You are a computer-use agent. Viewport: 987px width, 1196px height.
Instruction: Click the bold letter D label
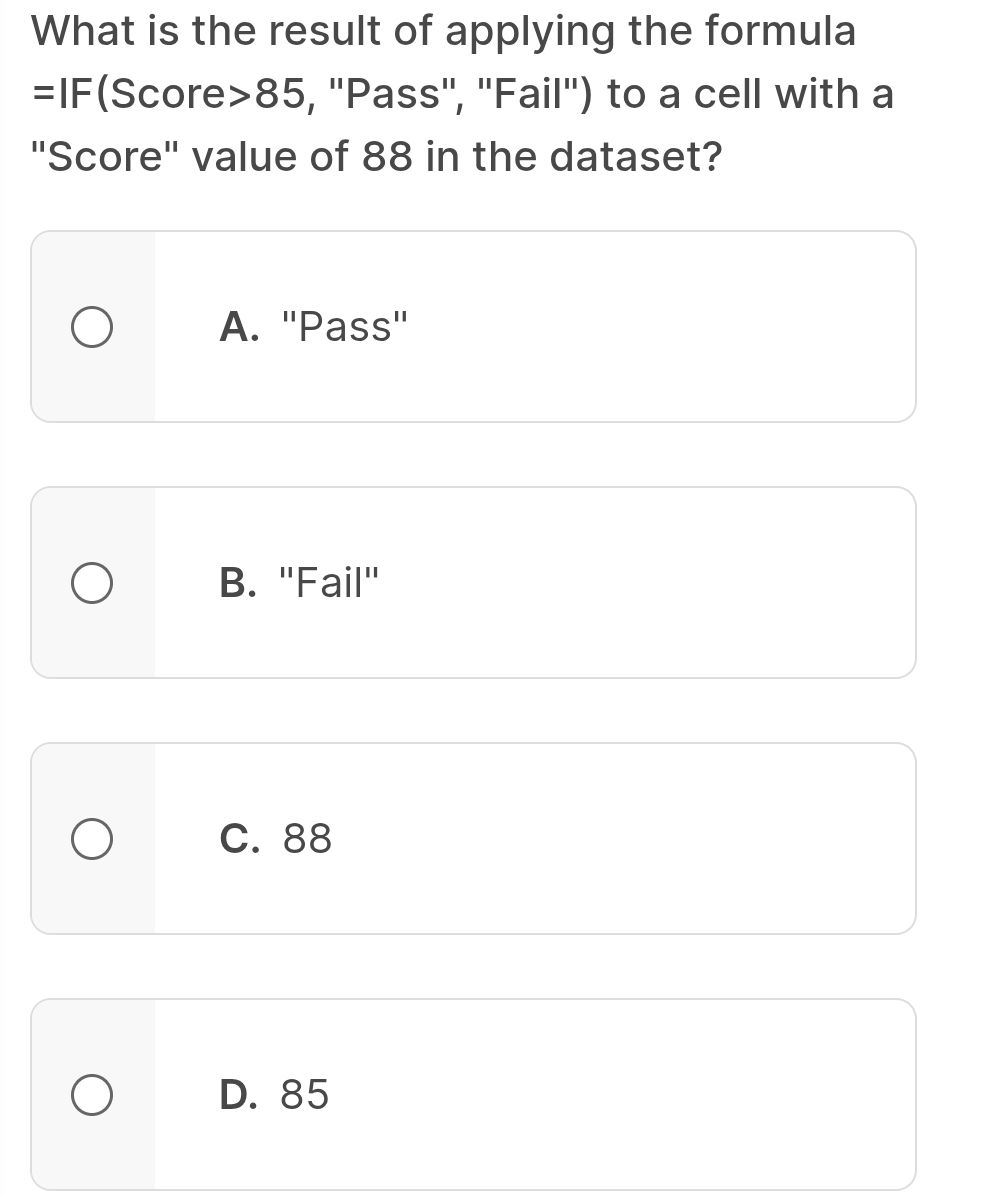tap(236, 1095)
